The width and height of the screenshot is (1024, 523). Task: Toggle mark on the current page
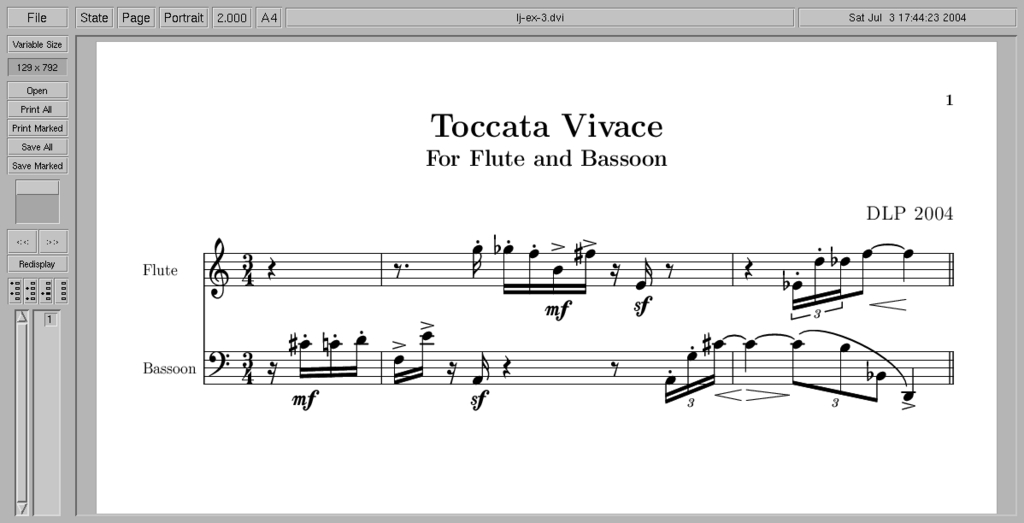click(x=45, y=291)
